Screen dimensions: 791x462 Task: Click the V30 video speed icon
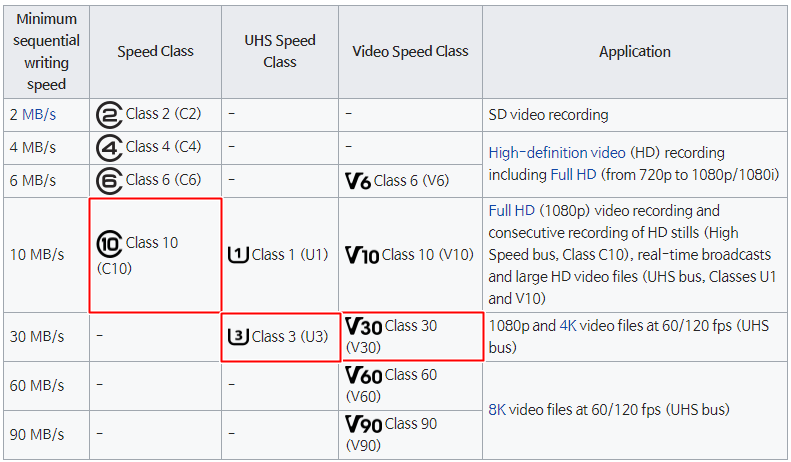[x=364, y=326]
